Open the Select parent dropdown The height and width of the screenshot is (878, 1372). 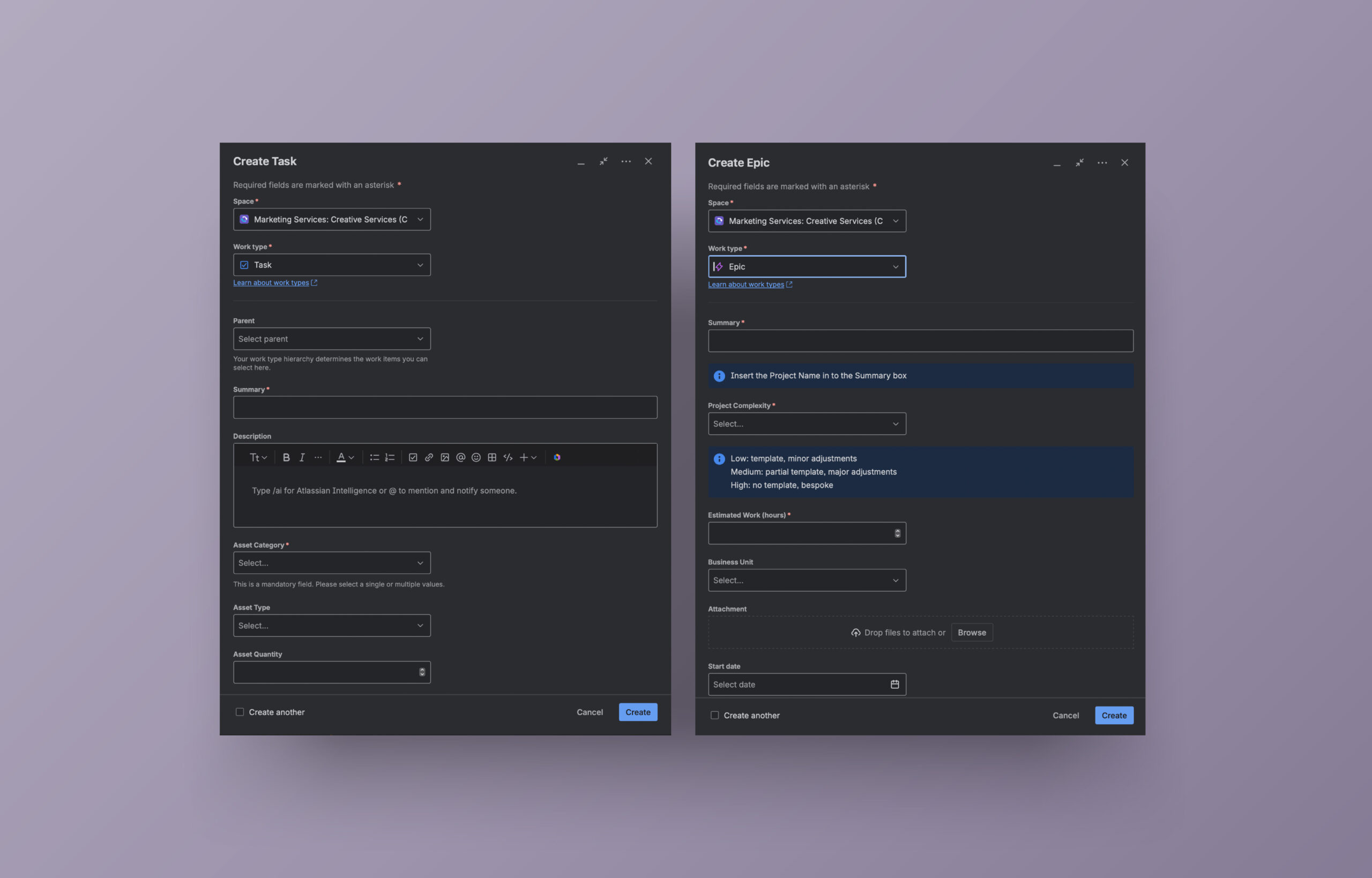pyautogui.click(x=332, y=339)
